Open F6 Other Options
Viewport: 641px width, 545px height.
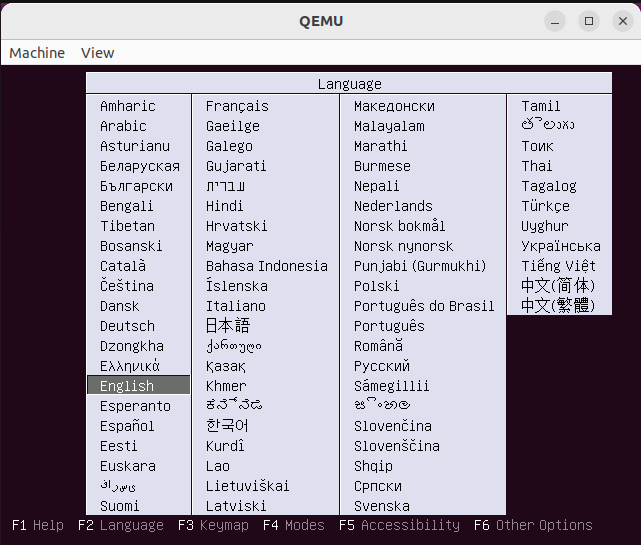pyautogui.click(x=533, y=525)
